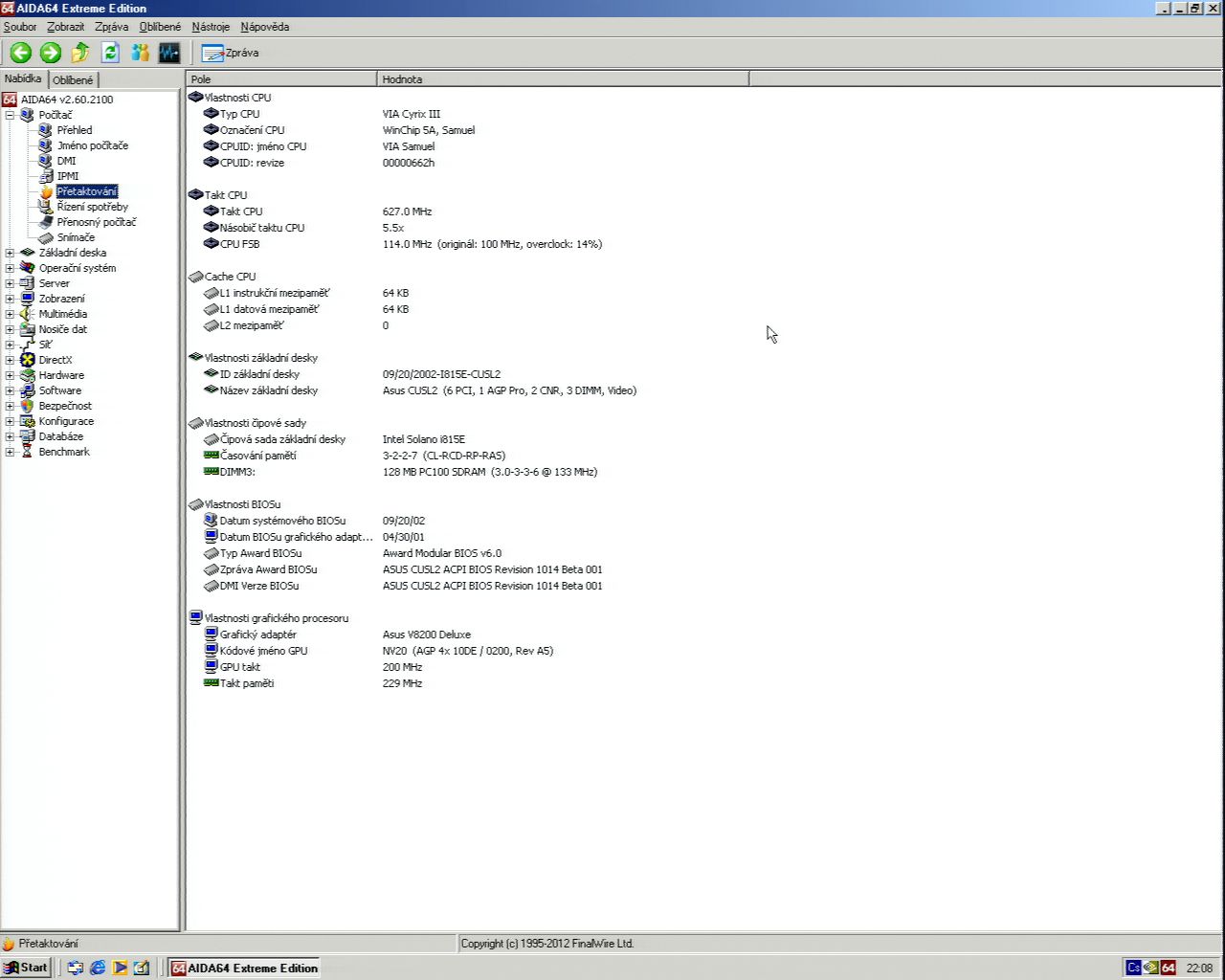Click the Vlastnosti CPU group icon
1225x980 pixels.
tap(195, 98)
